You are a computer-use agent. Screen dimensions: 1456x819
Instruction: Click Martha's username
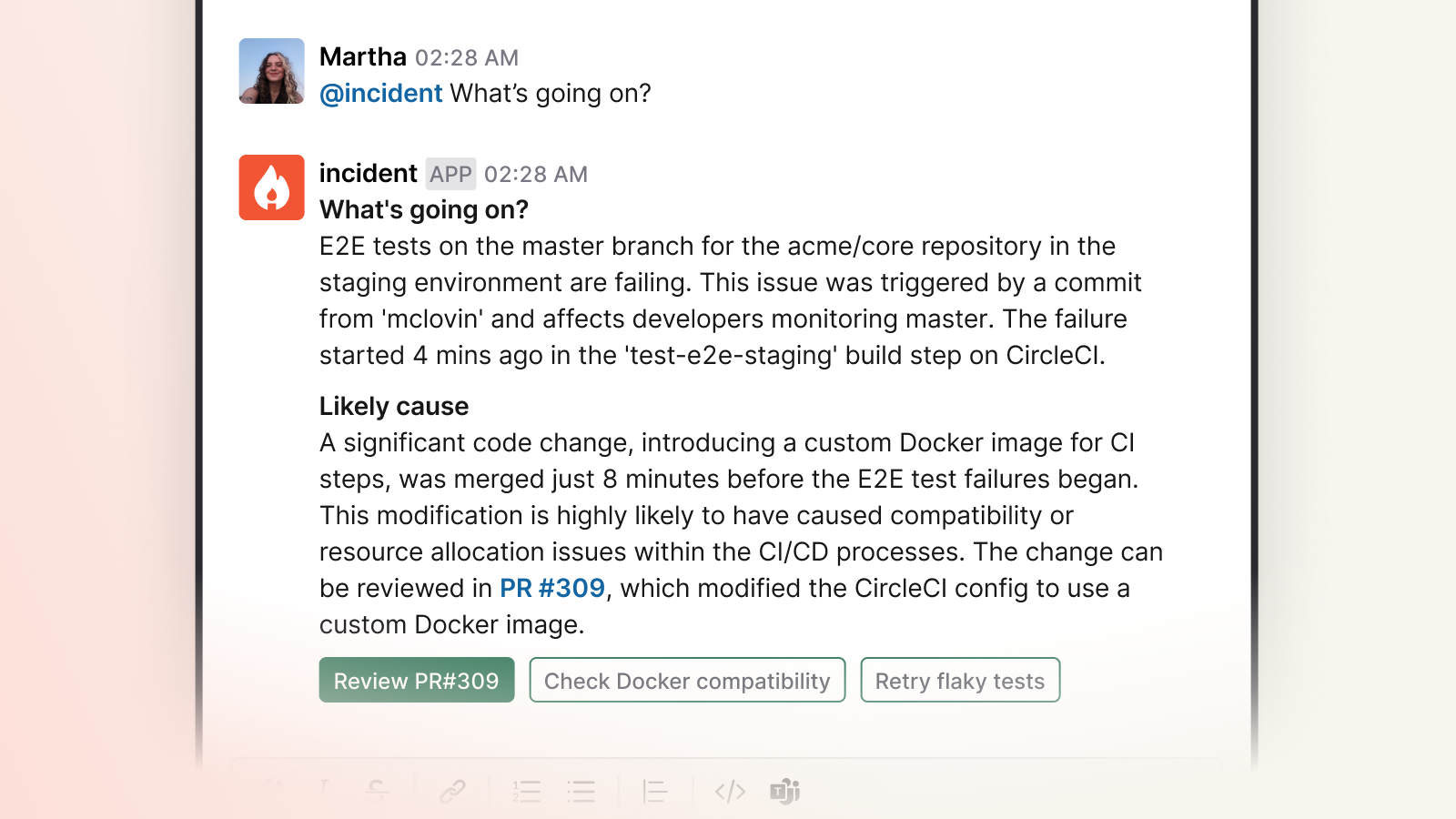click(x=362, y=56)
